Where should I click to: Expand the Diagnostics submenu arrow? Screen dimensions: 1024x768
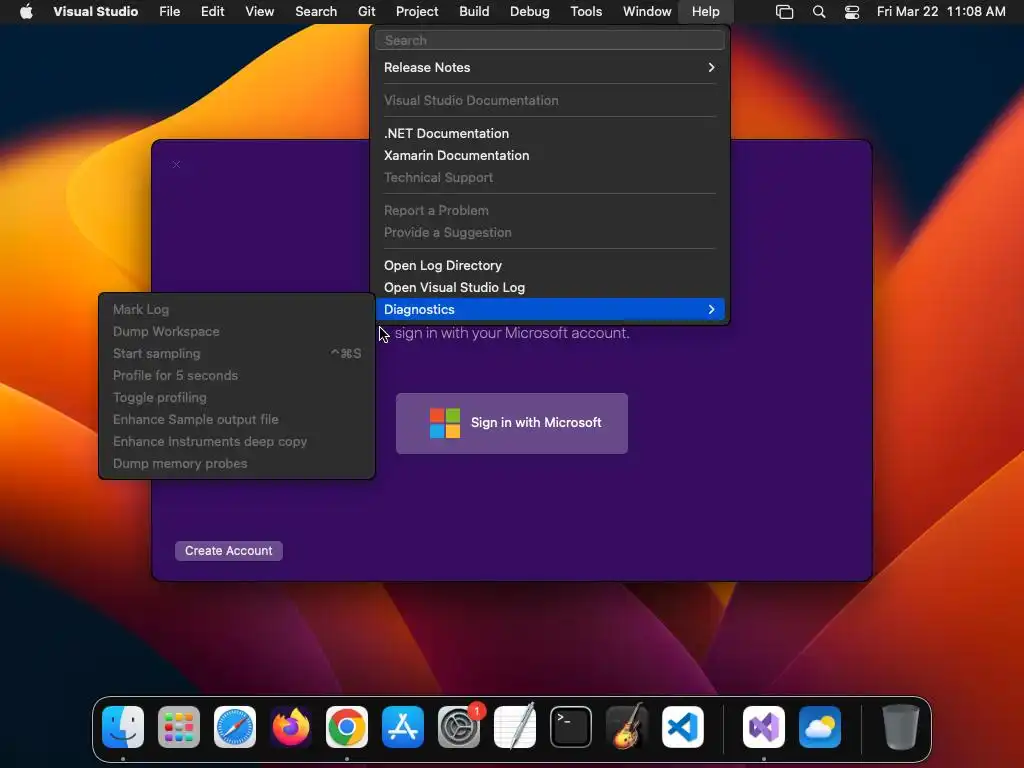[x=711, y=310]
